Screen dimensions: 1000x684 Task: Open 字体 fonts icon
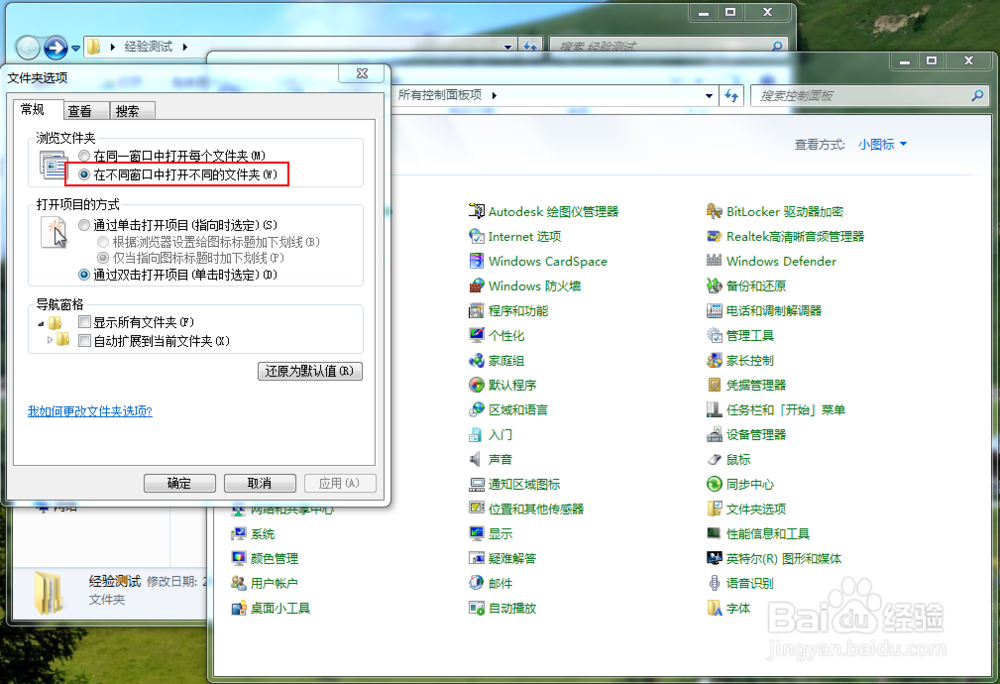tap(714, 608)
